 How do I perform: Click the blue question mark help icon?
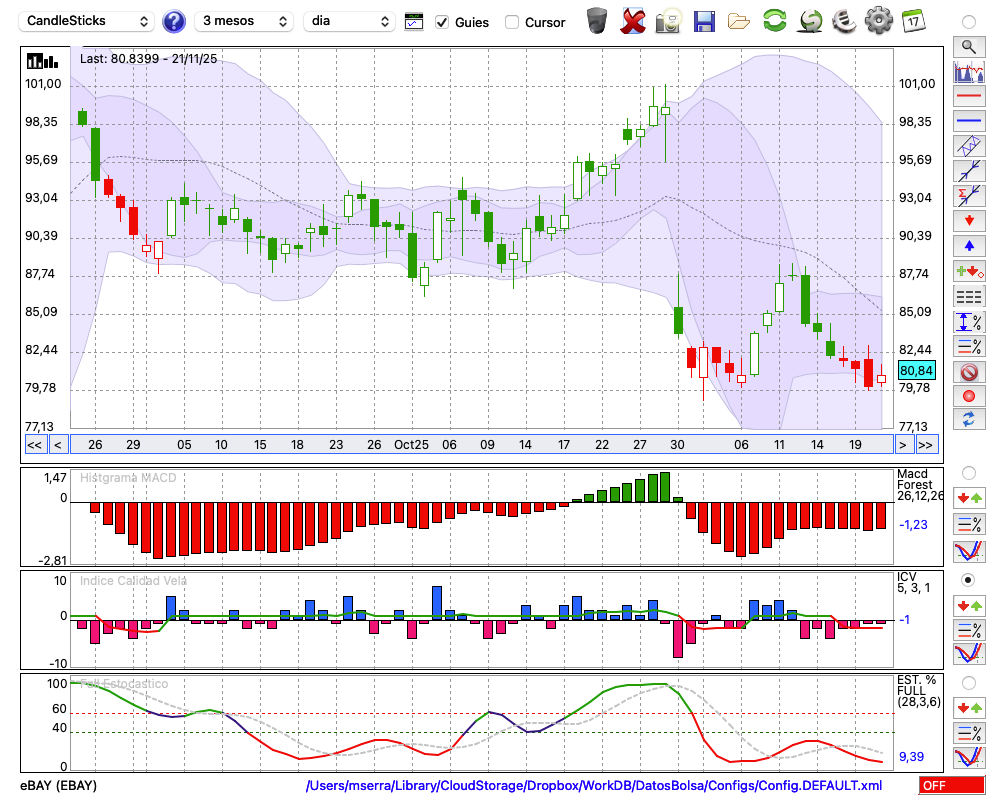click(174, 21)
